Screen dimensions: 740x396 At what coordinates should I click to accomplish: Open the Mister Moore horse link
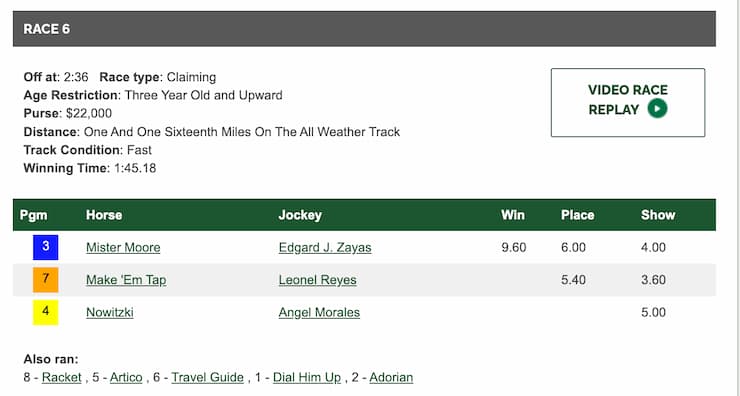[x=123, y=248]
